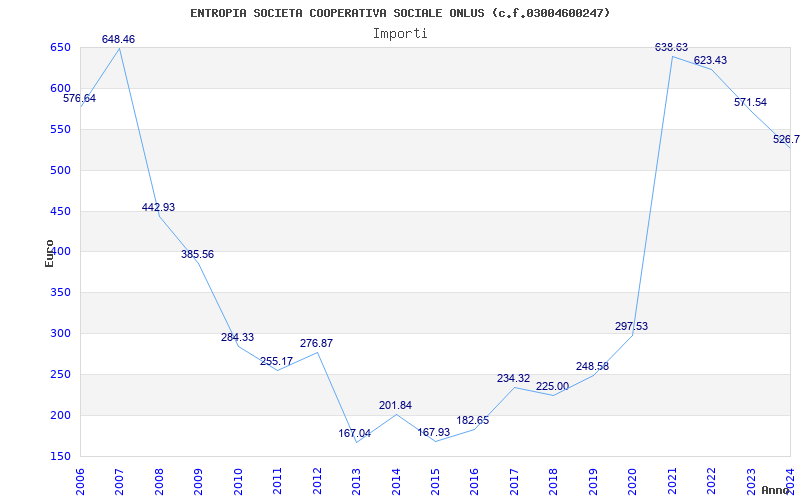800x500 pixels.
Task: Click the 385.56 data label
Action: click(x=197, y=254)
